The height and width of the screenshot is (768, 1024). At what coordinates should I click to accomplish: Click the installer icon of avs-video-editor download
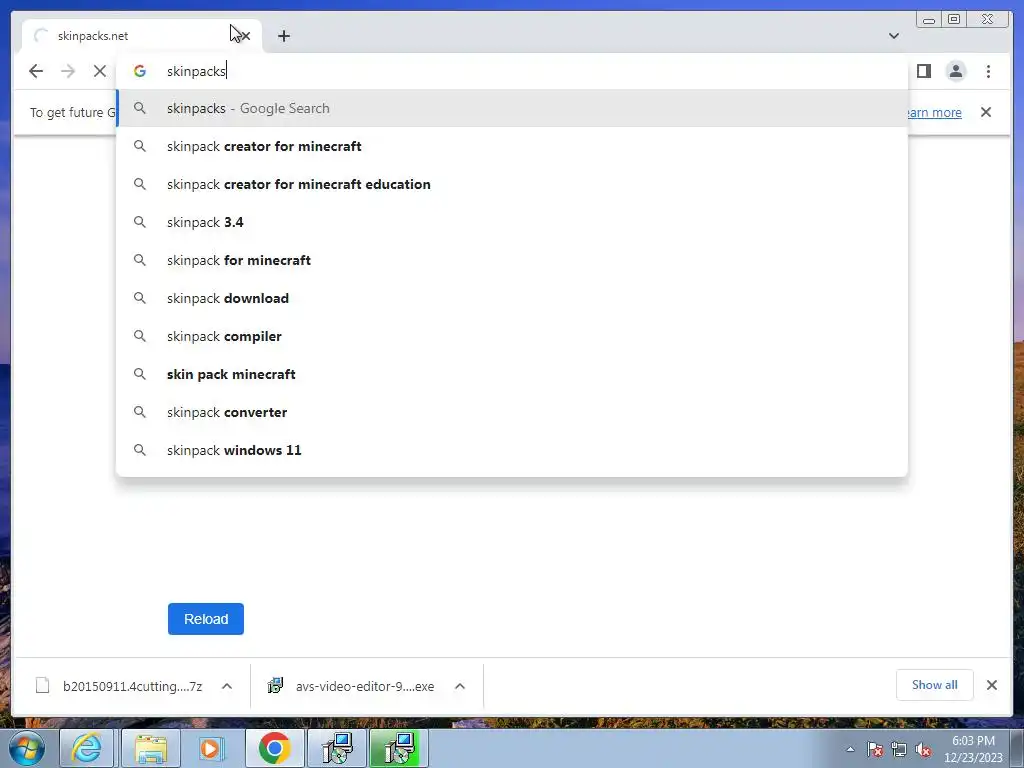(276, 686)
